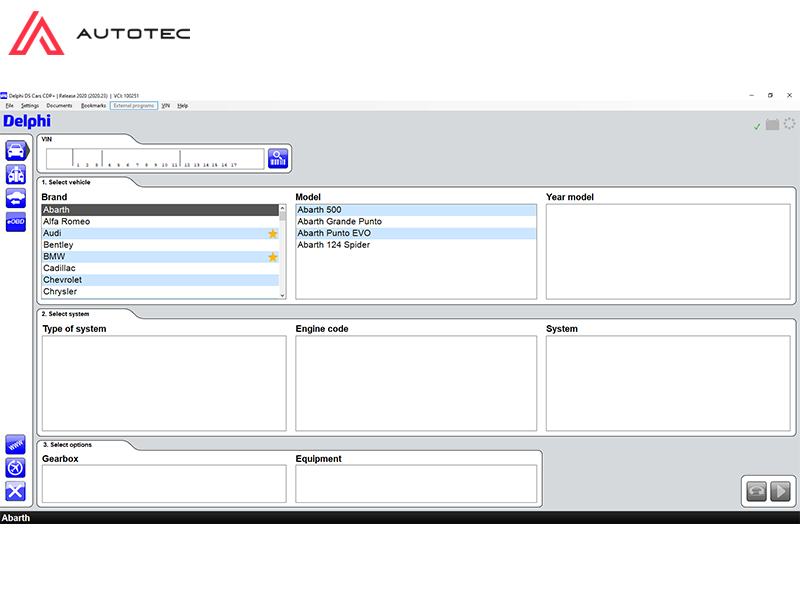The image size is (800, 600).
Task: Click the spring-shaped sidebar icon
Action: click(15, 444)
